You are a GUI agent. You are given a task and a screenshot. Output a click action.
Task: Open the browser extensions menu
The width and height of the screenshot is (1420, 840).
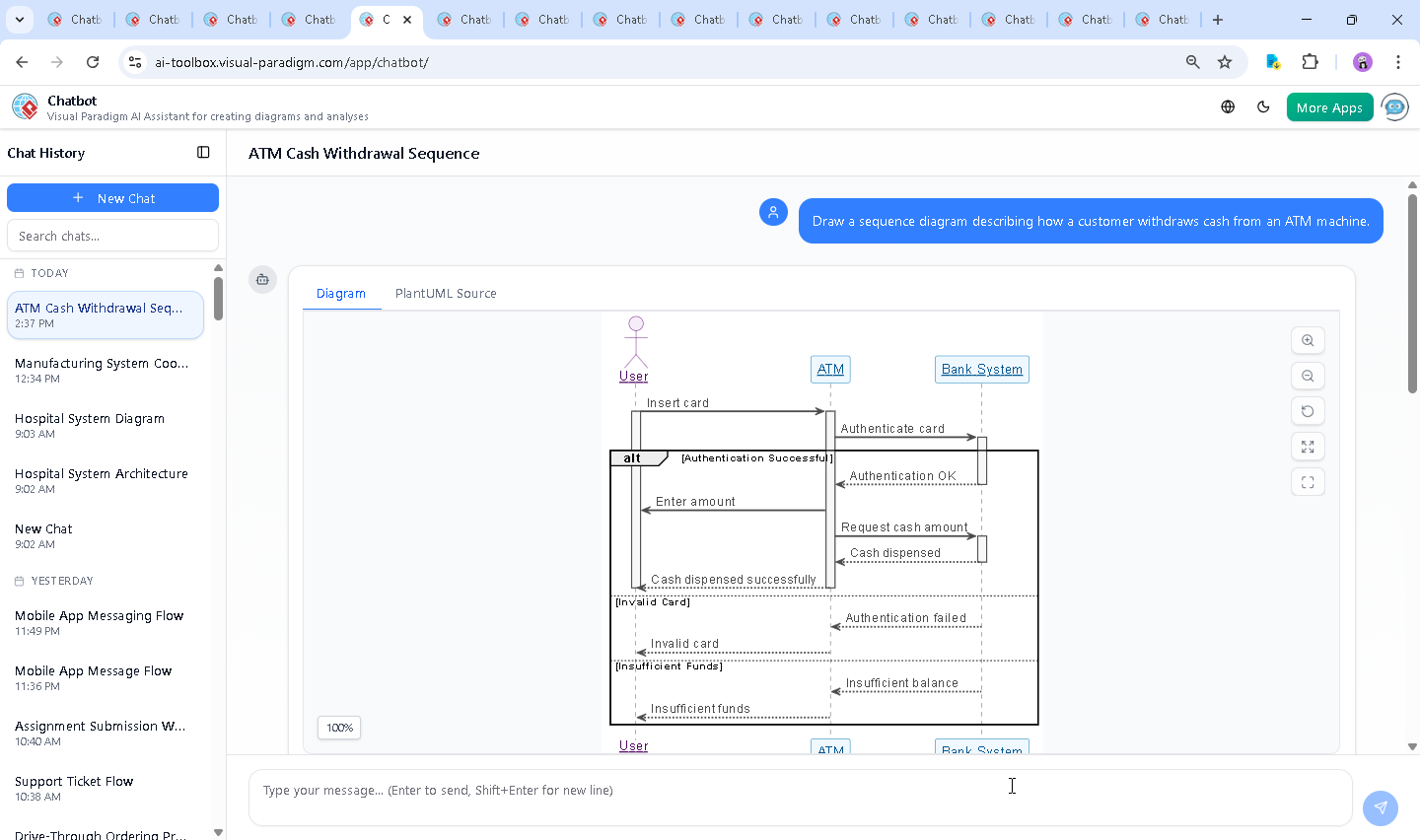point(1310,62)
